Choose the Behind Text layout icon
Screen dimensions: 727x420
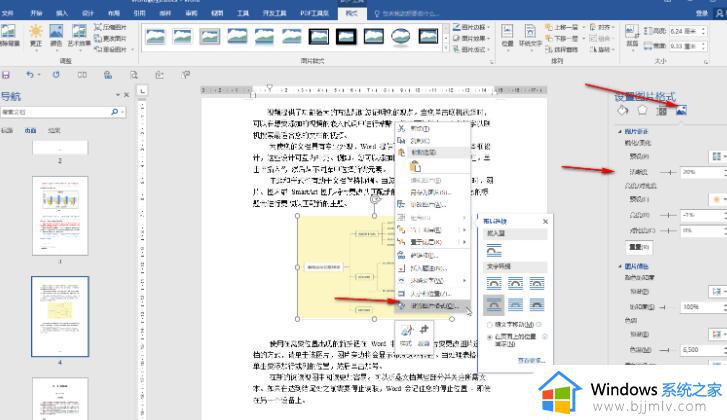click(x=515, y=304)
